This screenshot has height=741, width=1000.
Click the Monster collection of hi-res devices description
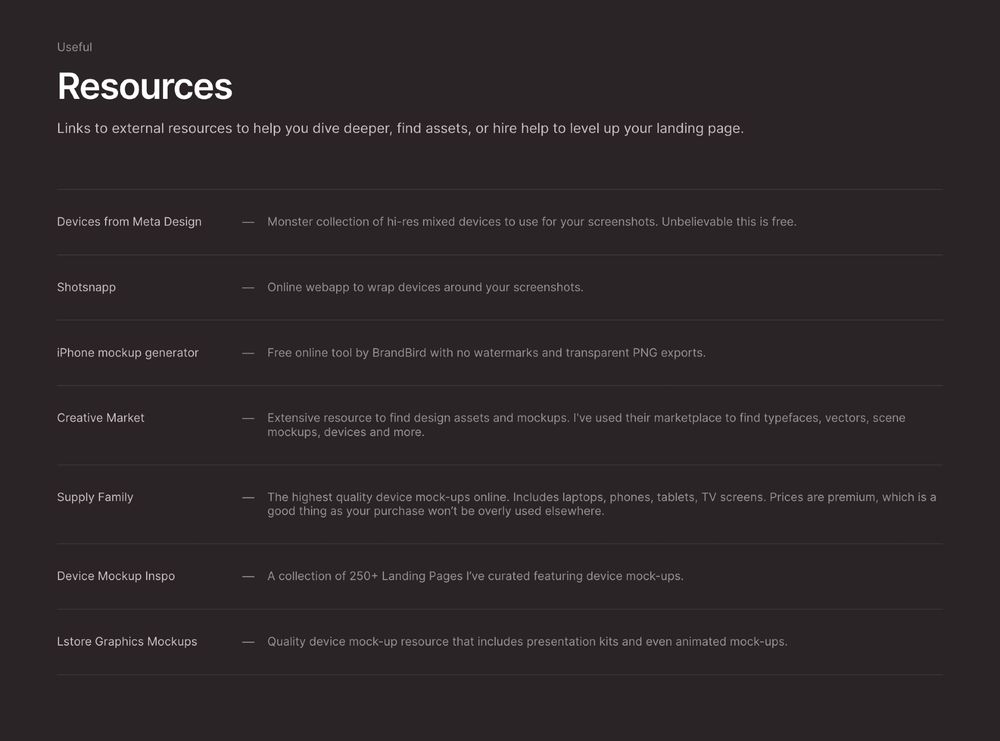point(531,222)
